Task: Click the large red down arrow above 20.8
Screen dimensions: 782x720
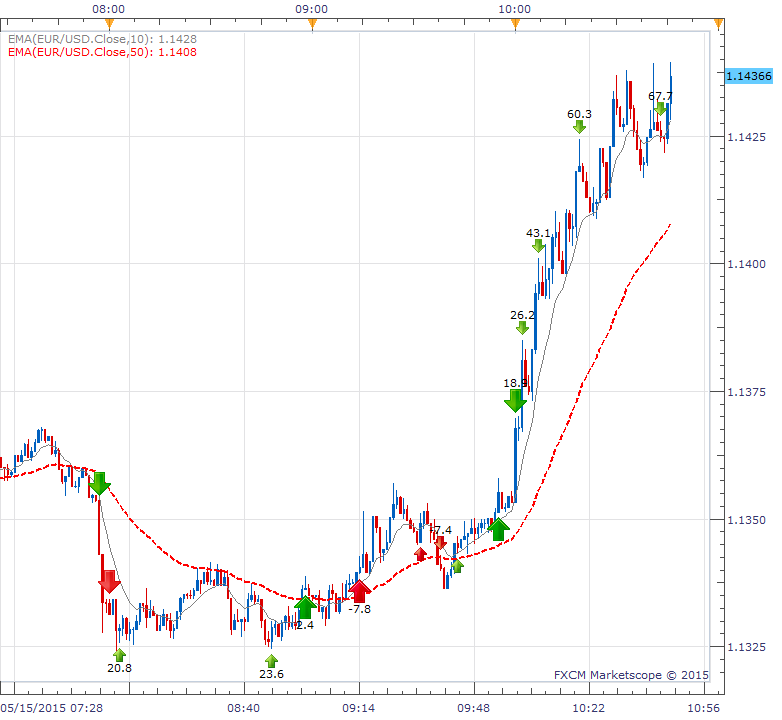Action: click(109, 581)
